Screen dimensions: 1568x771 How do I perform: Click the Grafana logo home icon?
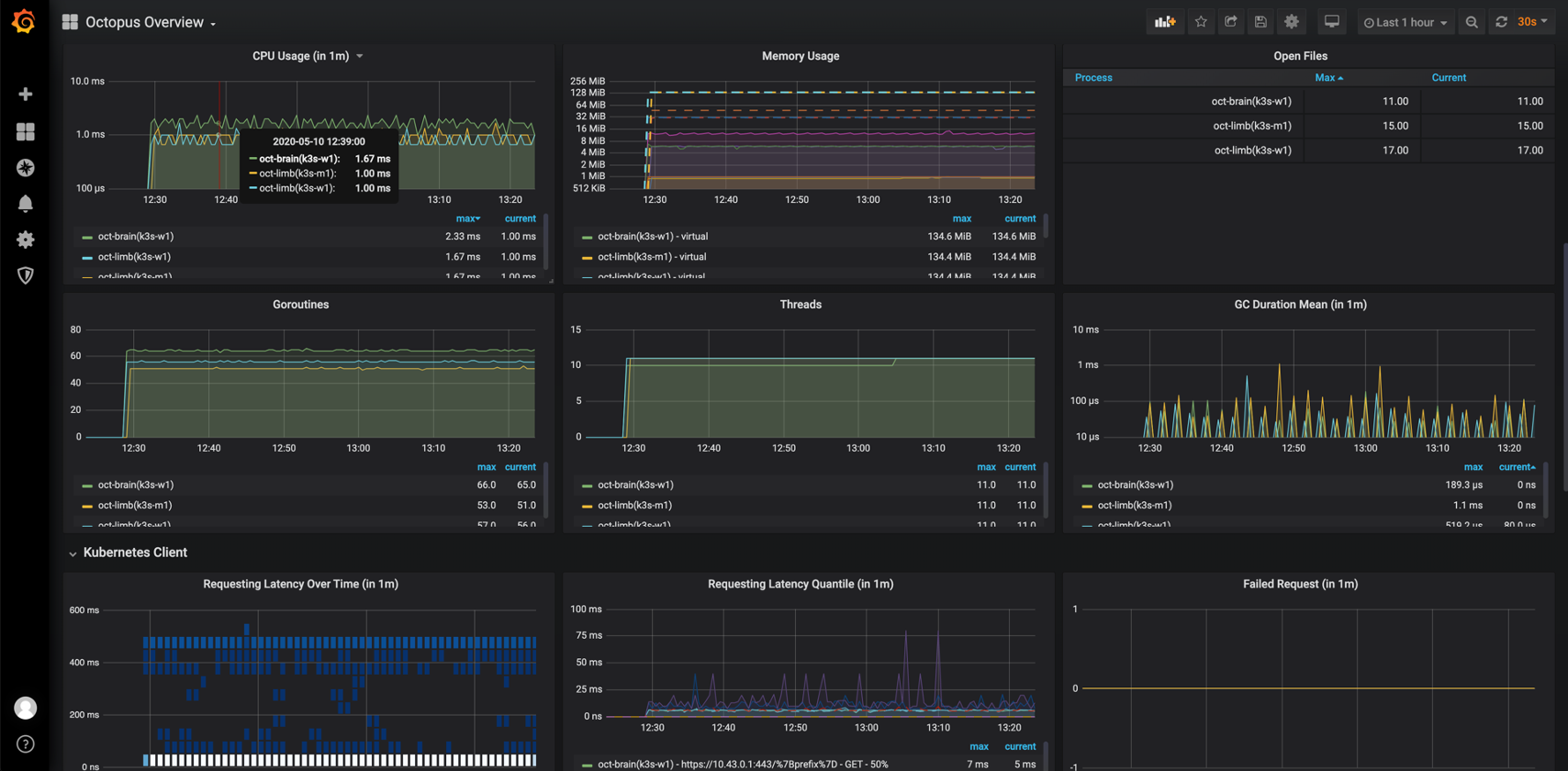click(x=24, y=21)
